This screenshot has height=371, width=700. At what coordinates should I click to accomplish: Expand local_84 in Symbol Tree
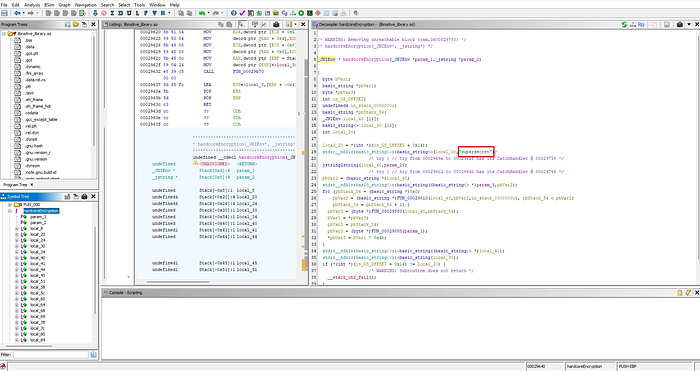pos(17,340)
